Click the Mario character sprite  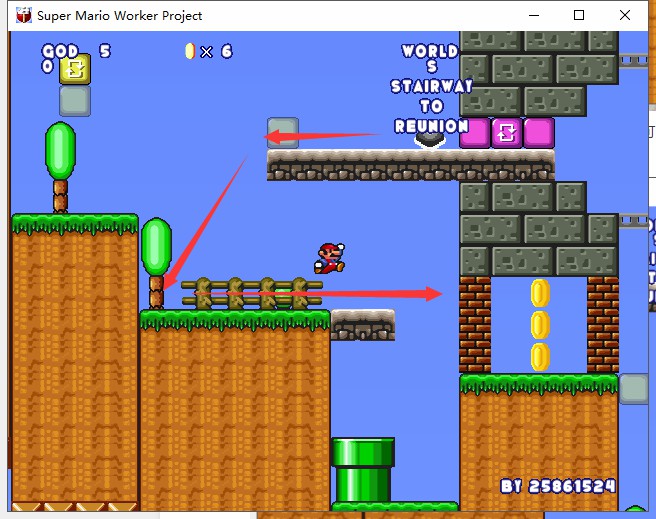(330, 258)
